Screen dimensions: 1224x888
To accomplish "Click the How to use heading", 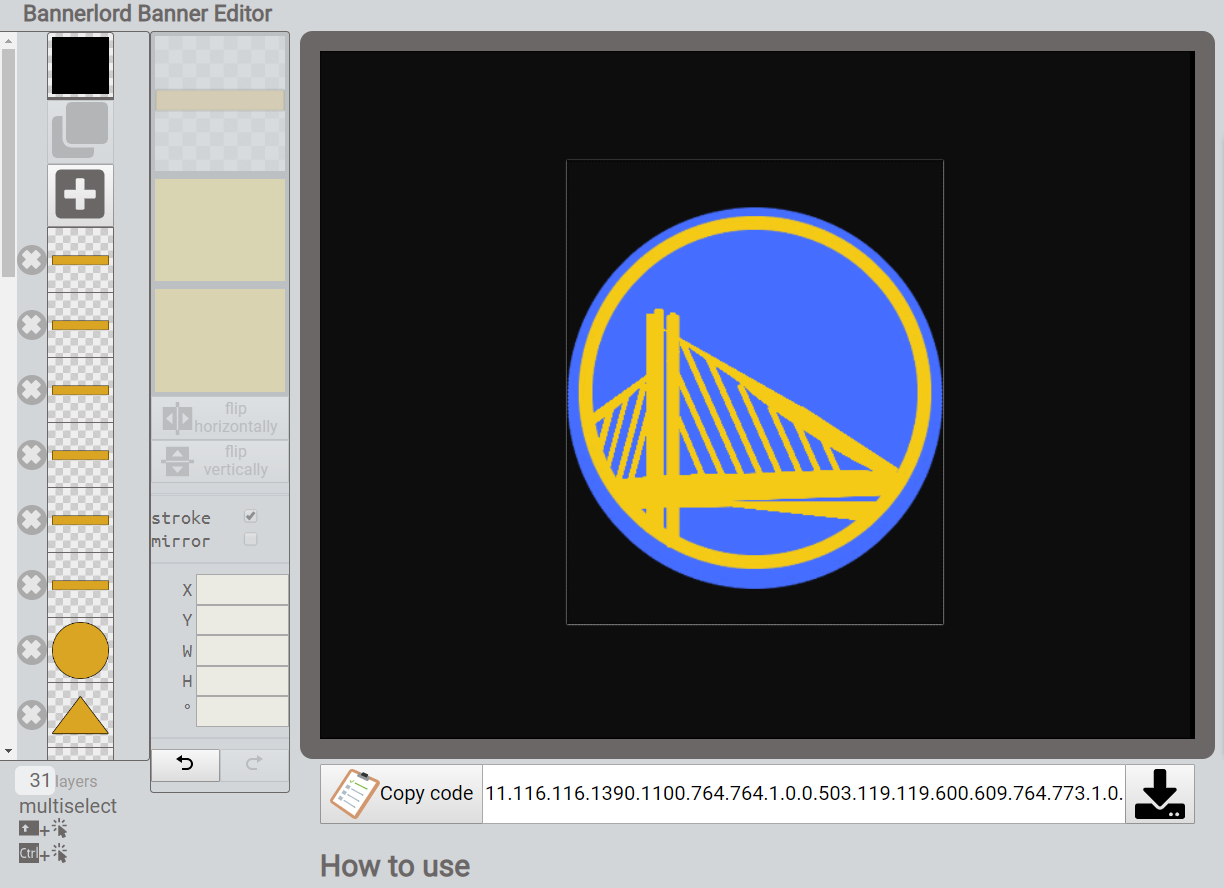I will coord(395,866).
